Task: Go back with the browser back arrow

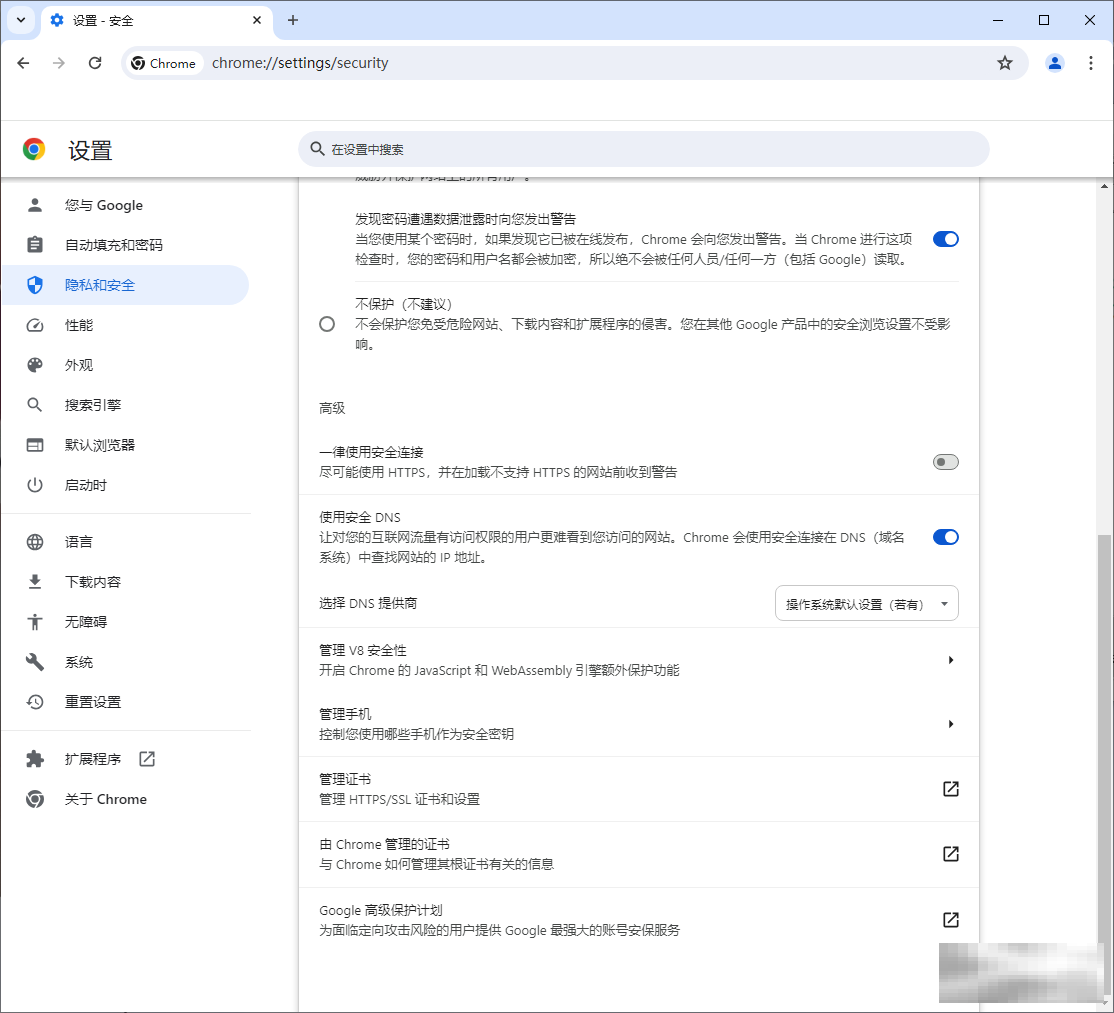Action: 23,63
